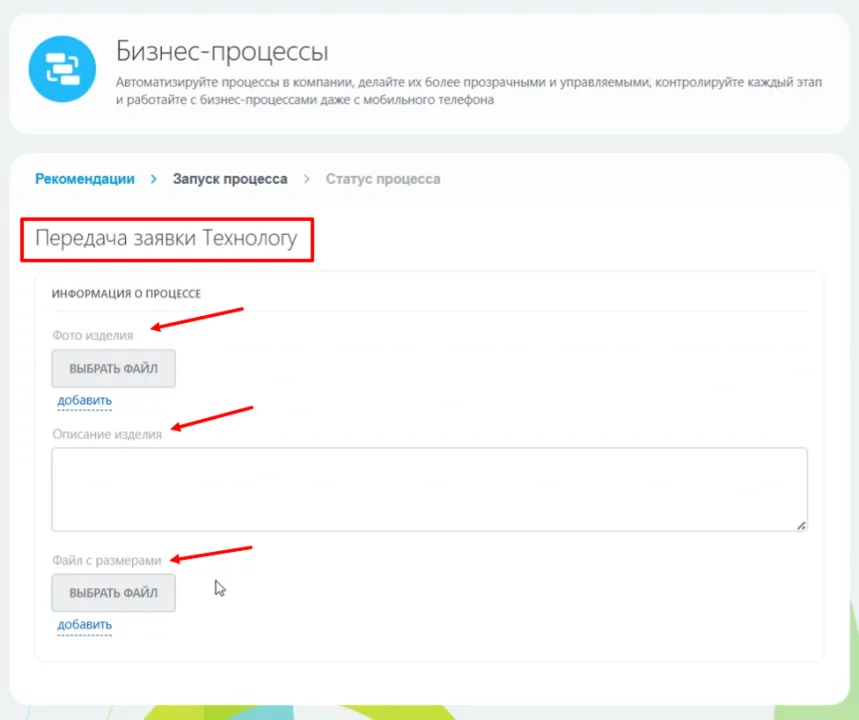Click chevron between Рекомендации and Запуск процесса

click(x=153, y=179)
